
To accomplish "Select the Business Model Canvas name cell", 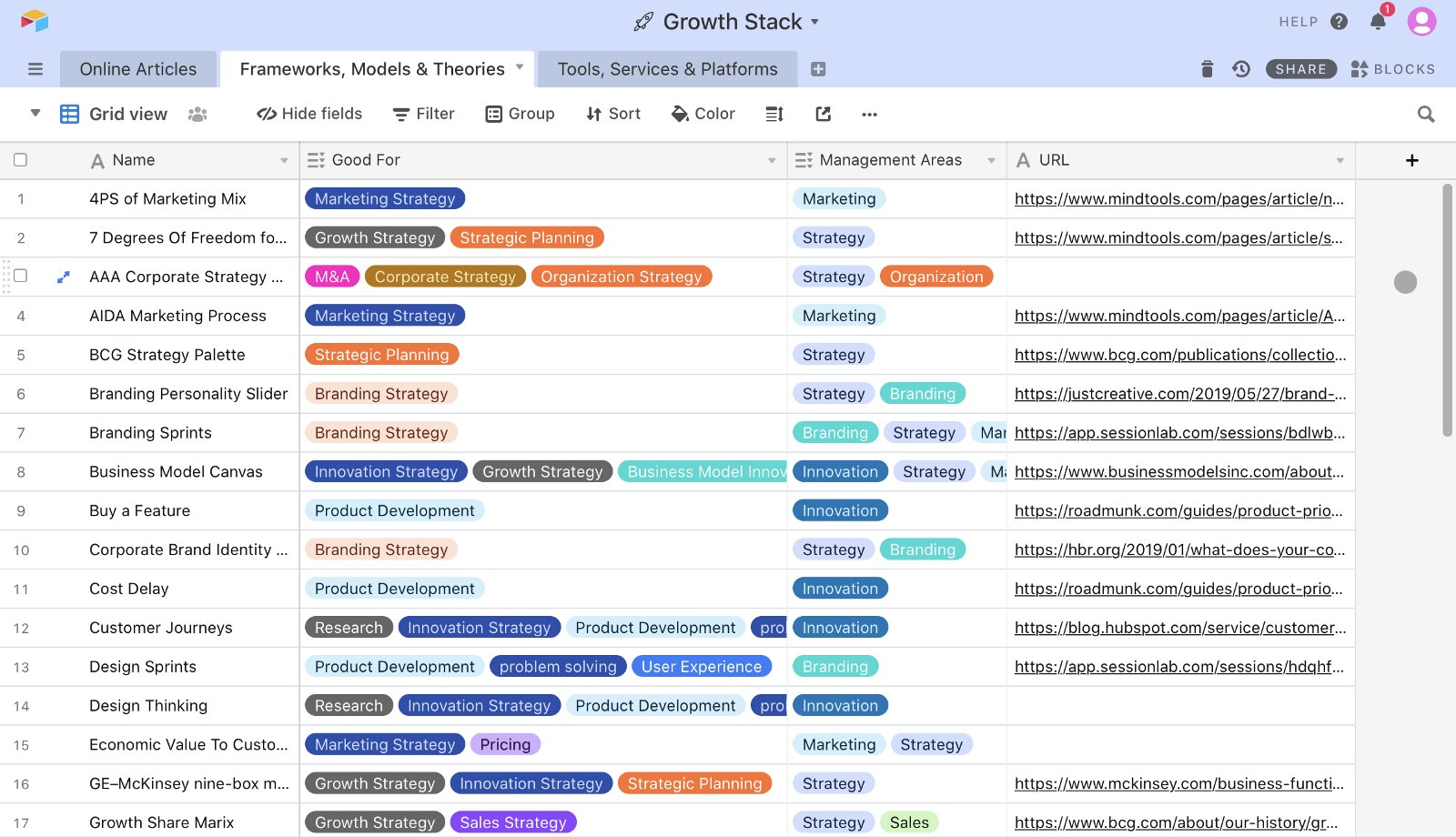I will pos(176,472).
